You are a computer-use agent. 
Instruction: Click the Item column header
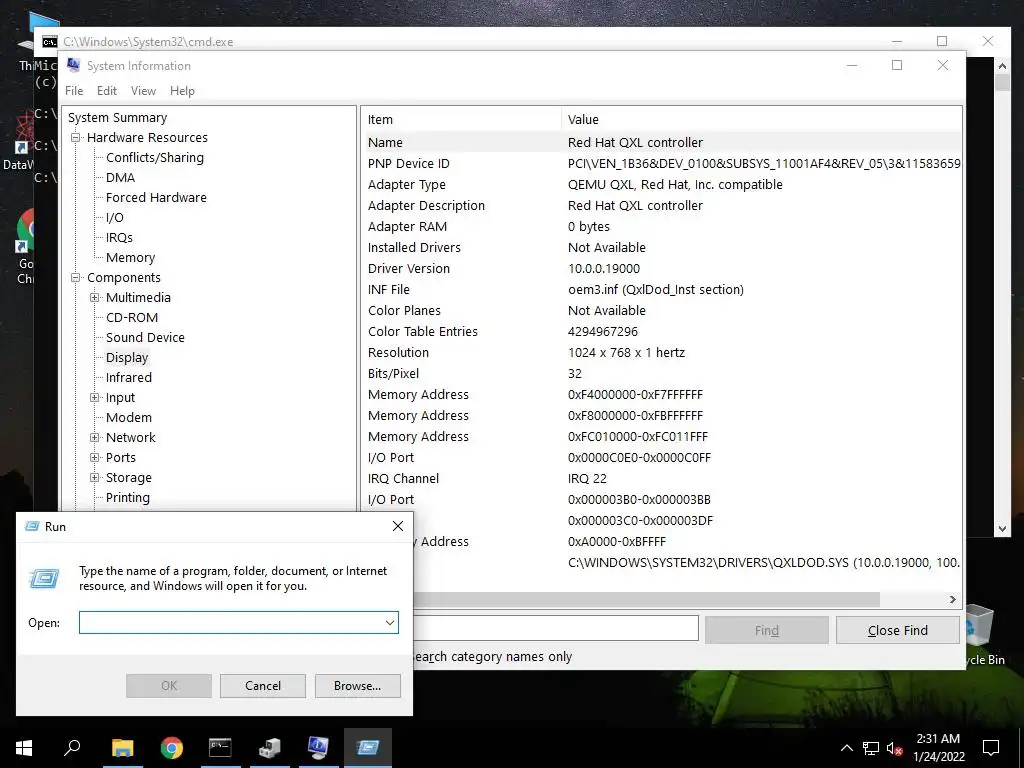(461, 120)
